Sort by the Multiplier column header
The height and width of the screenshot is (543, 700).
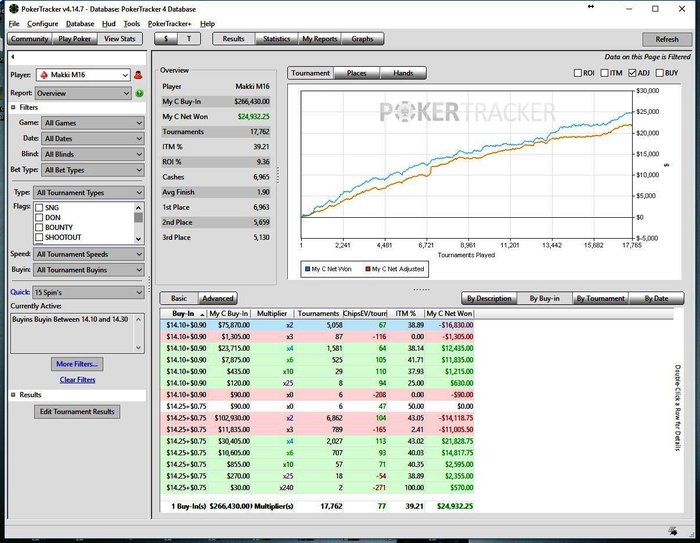tap(272, 313)
